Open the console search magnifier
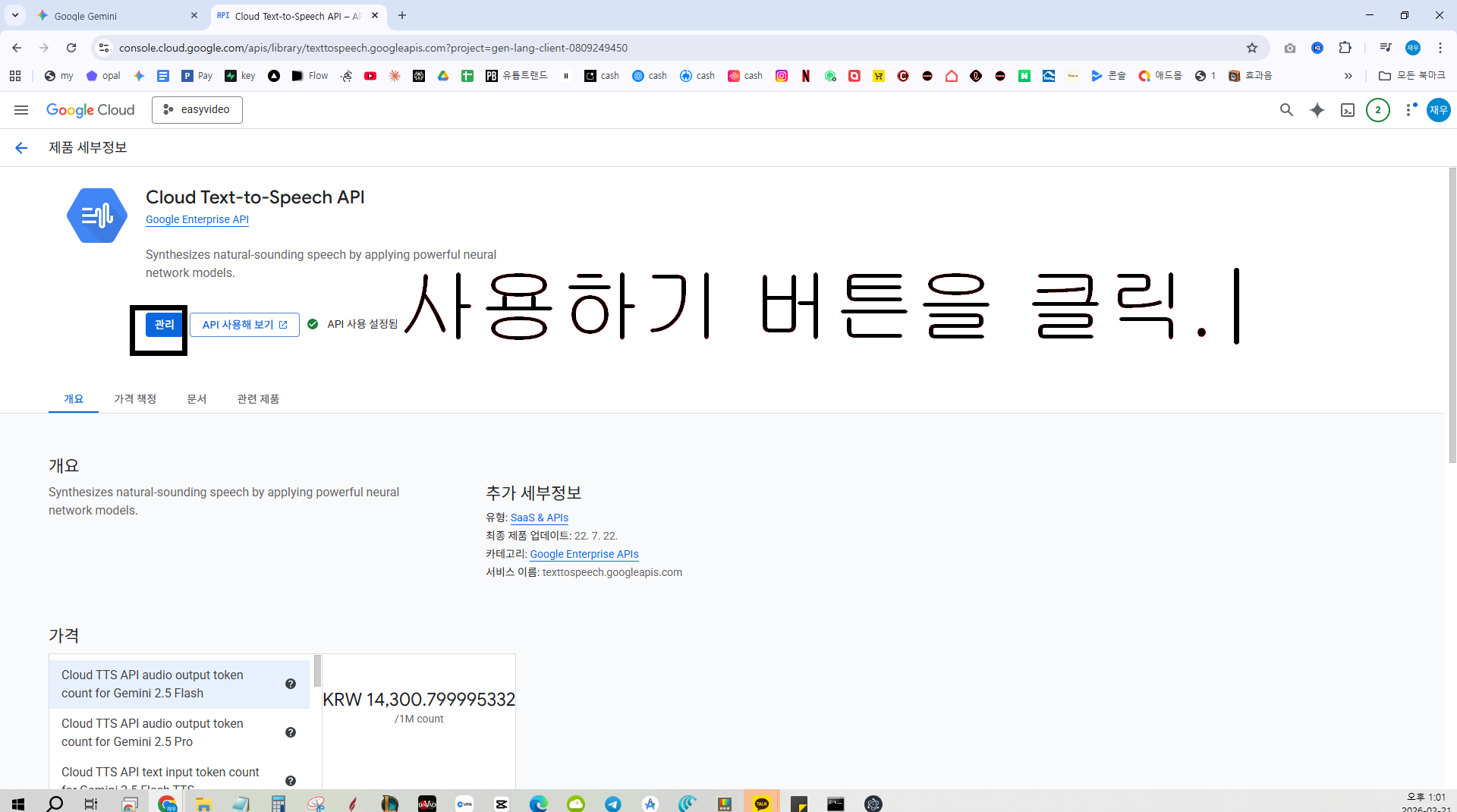The image size is (1457, 812). [x=1286, y=110]
